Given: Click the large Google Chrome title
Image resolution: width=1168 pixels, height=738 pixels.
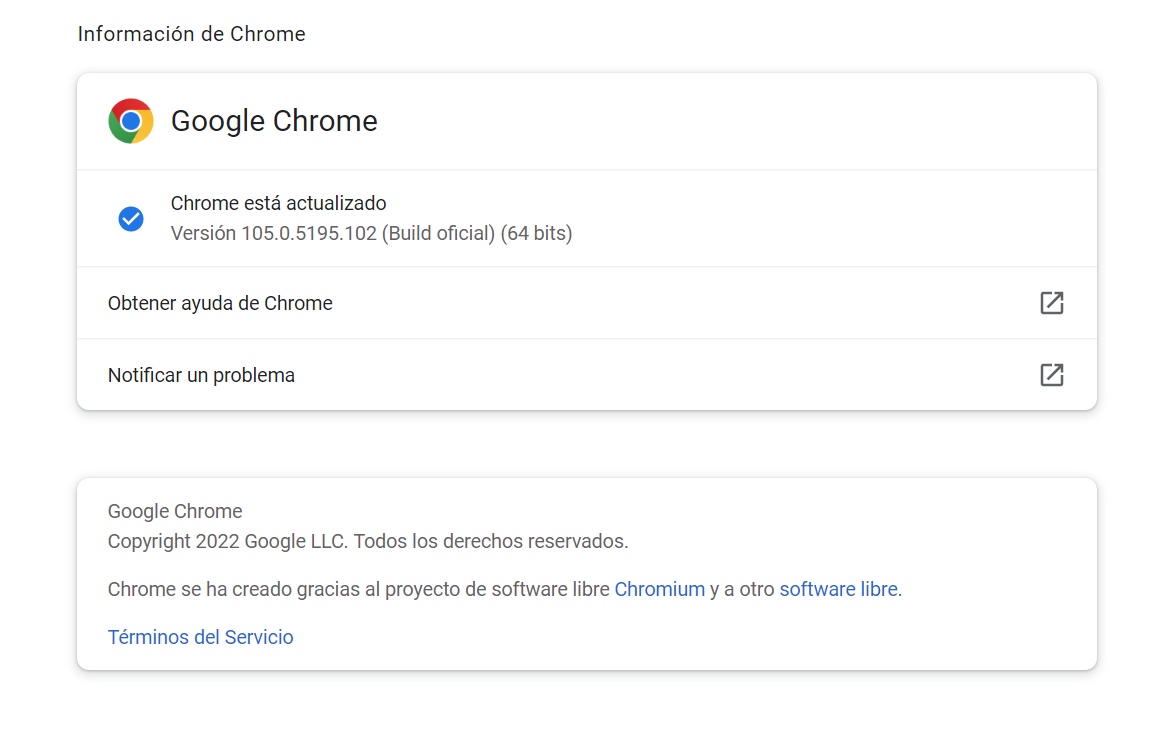Looking at the screenshot, I should [274, 121].
